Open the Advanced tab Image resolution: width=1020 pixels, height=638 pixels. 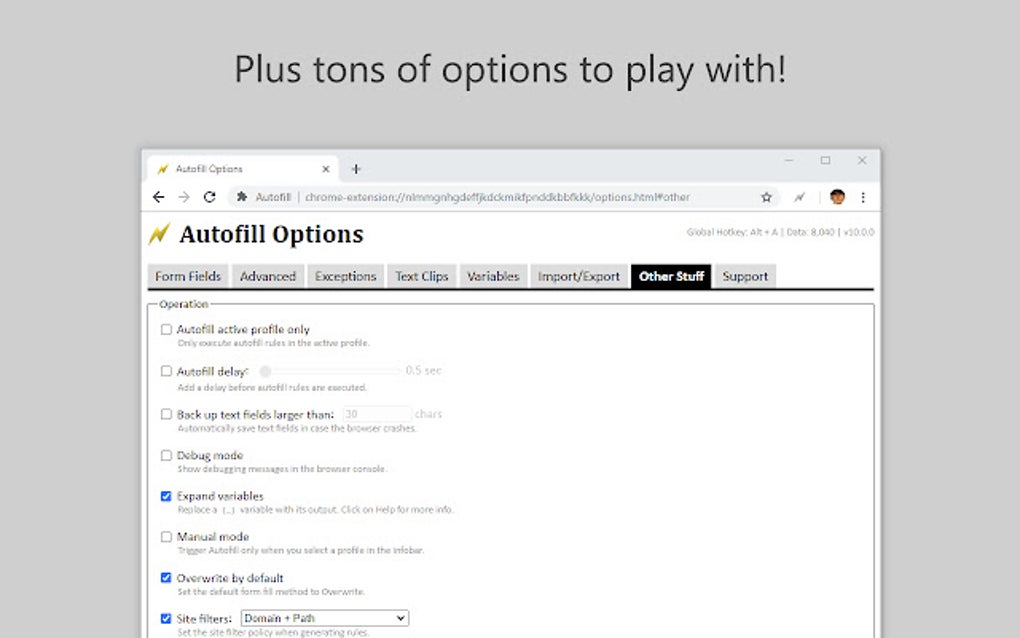click(267, 276)
